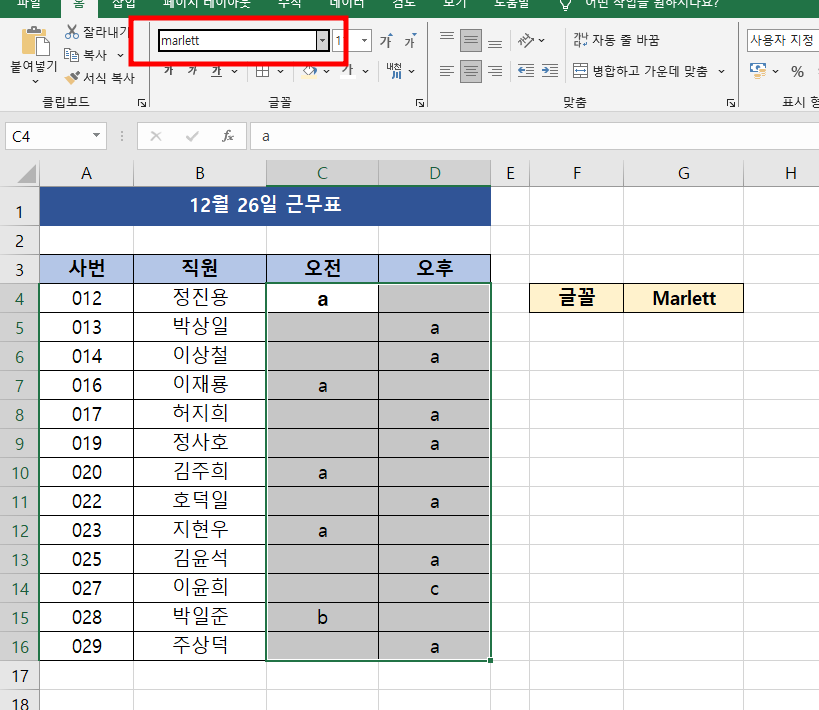Click in the marlett font name field
Viewport: 819px width, 710px height.
click(x=238, y=40)
